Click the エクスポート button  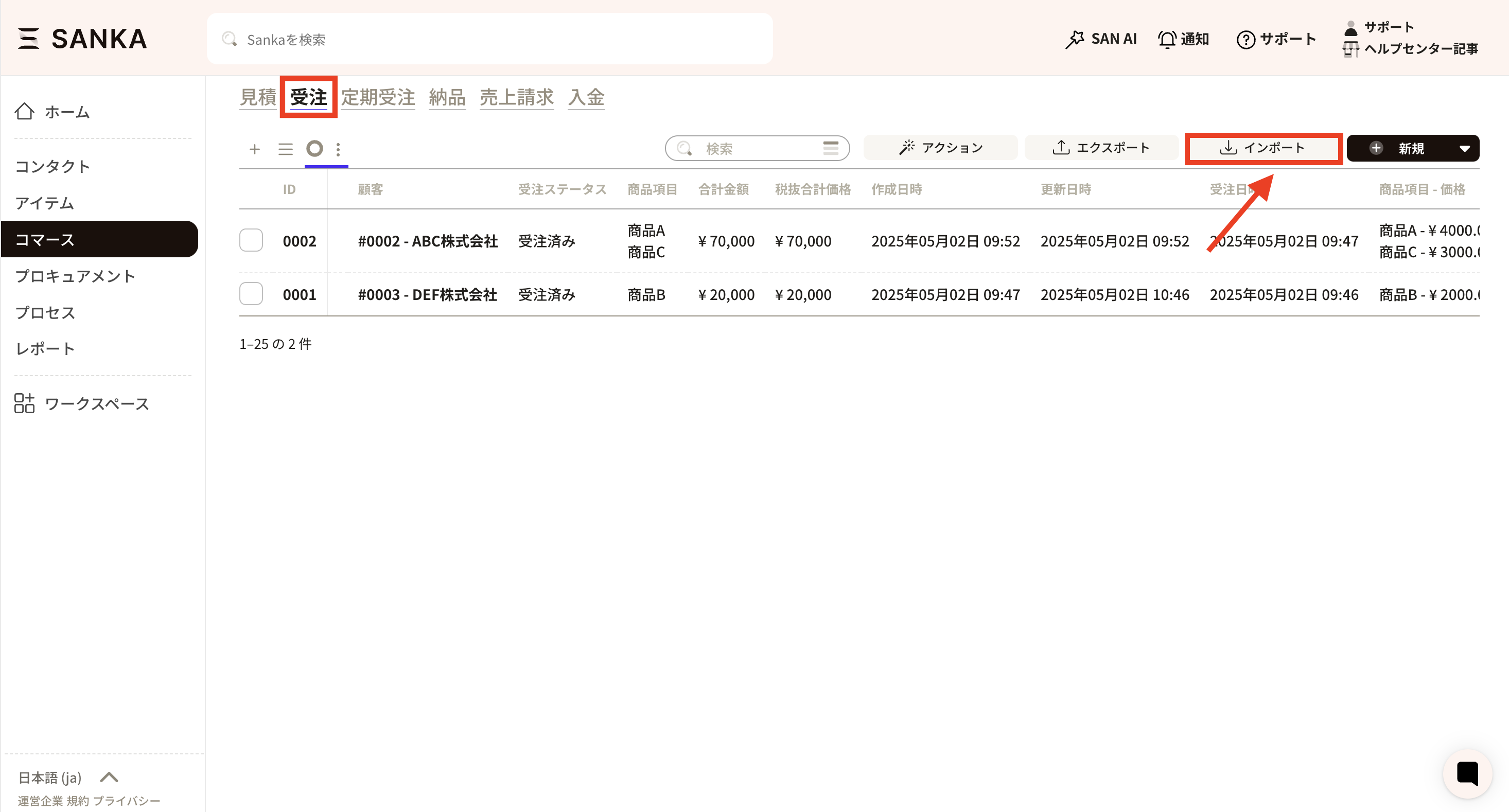(1101, 148)
